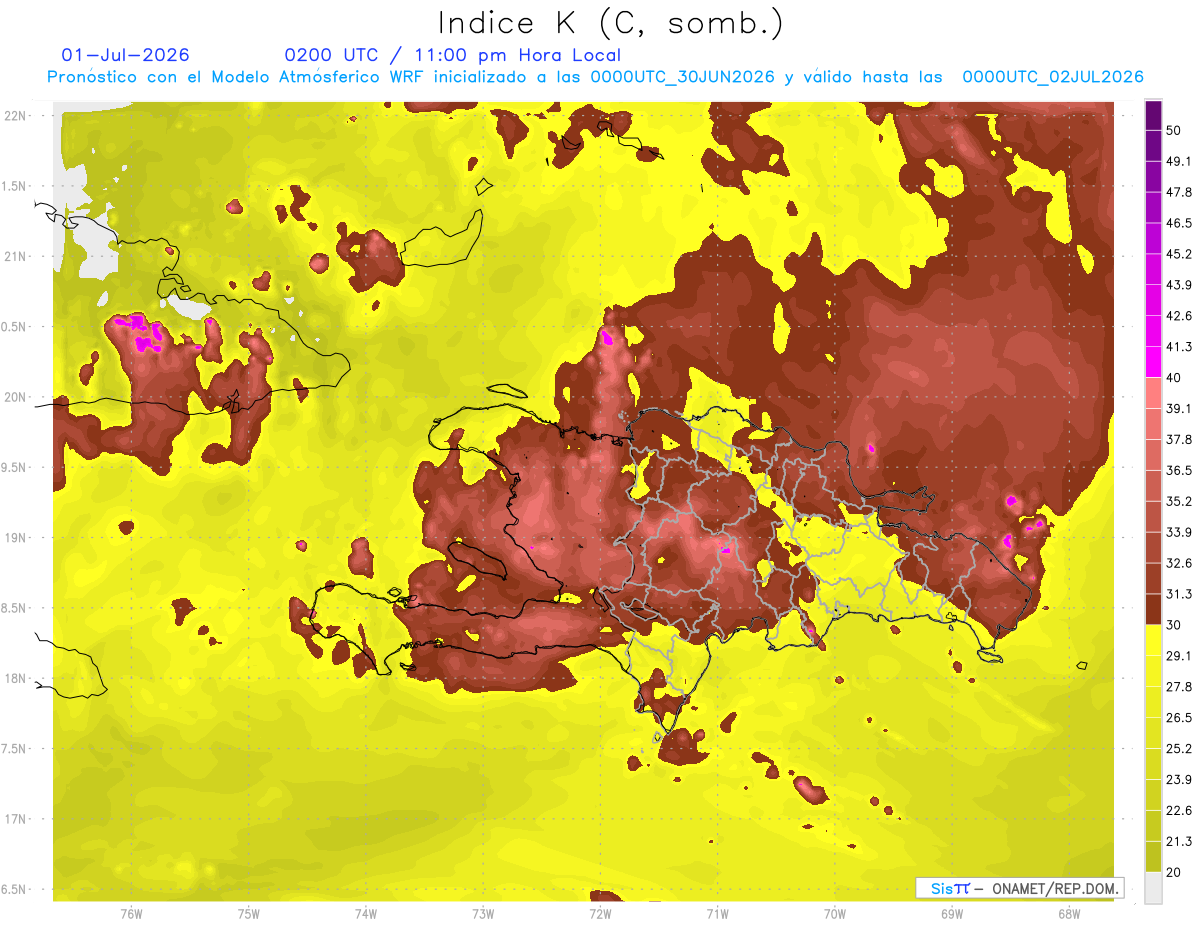Click the "22.6" colorbar label
1200x927 pixels.
tap(1179, 811)
